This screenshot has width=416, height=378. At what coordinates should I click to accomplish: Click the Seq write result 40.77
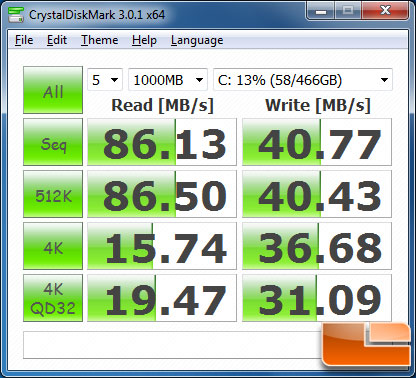coord(317,142)
